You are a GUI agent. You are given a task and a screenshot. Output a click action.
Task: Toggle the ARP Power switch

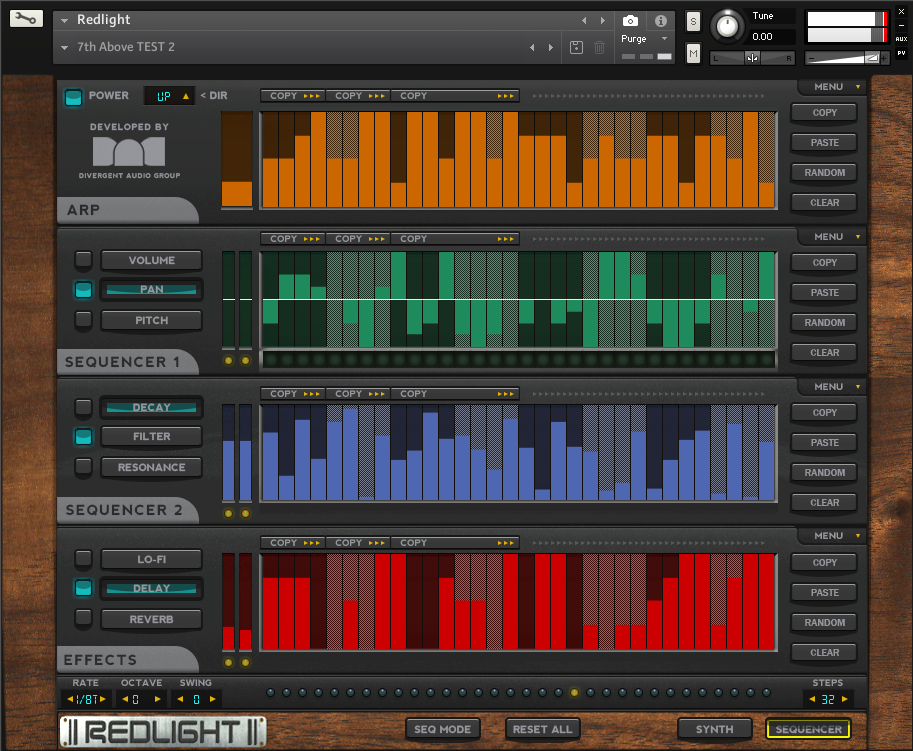pyautogui.click(x=73, y=97)
